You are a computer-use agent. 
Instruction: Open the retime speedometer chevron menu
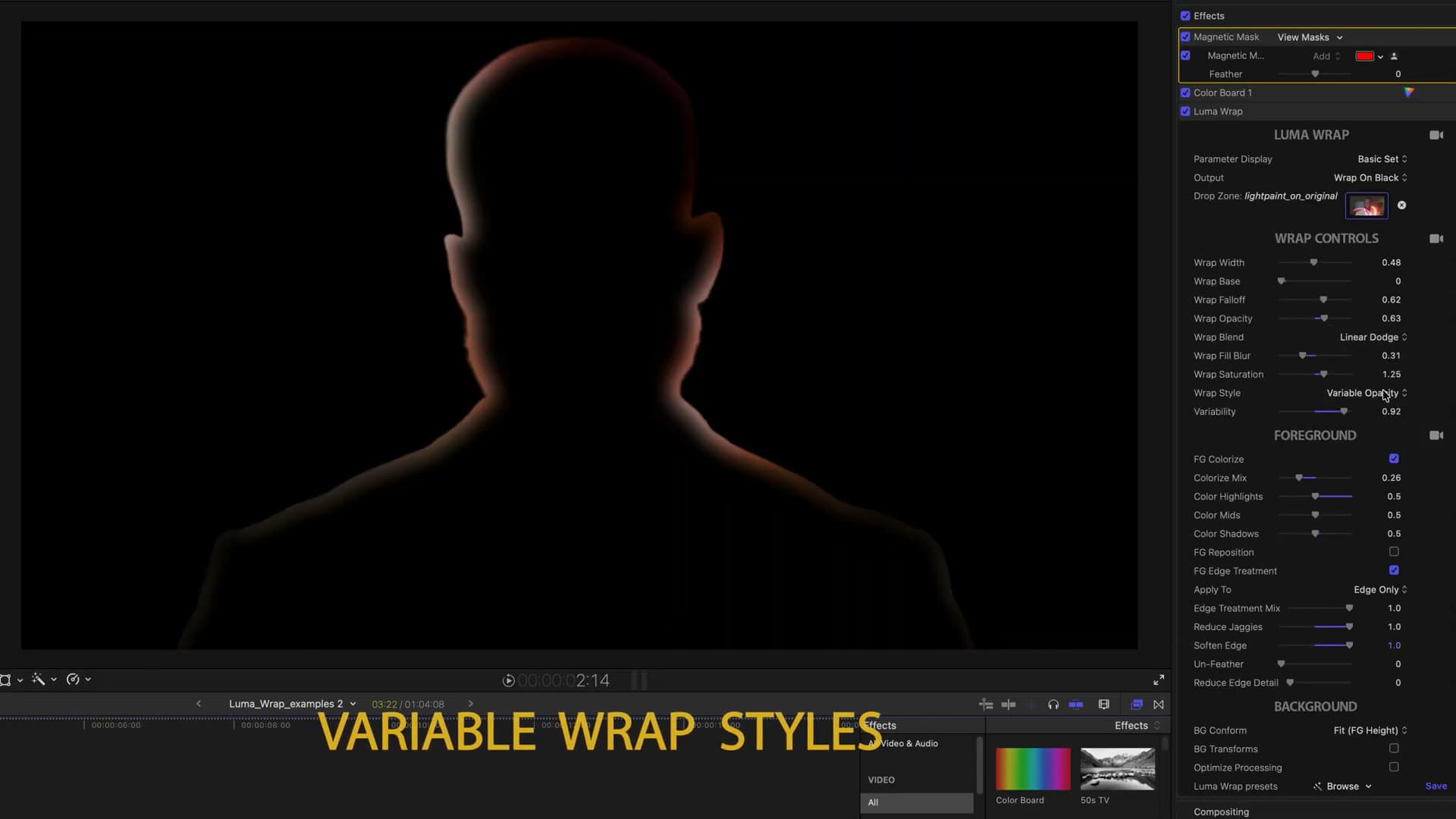(x=88, y=679)
